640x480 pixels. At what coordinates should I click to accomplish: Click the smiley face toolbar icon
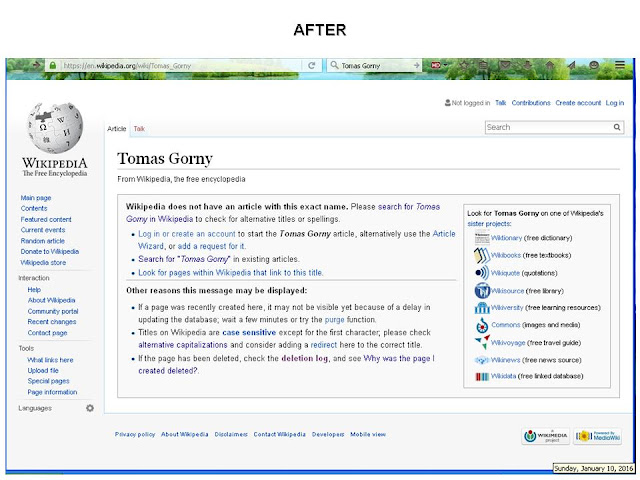pos(594,65)
